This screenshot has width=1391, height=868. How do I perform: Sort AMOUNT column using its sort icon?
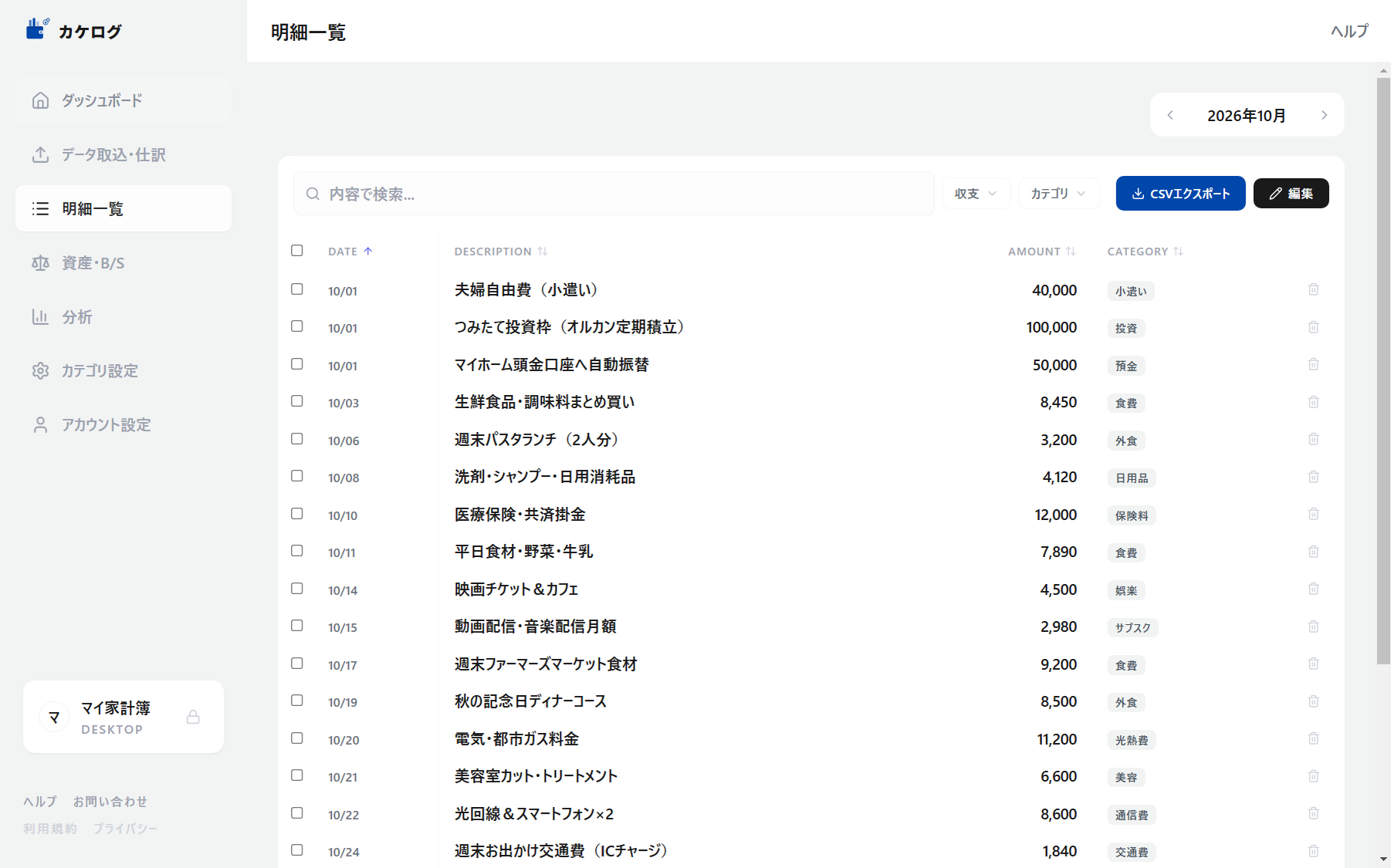click(1071, 251)
